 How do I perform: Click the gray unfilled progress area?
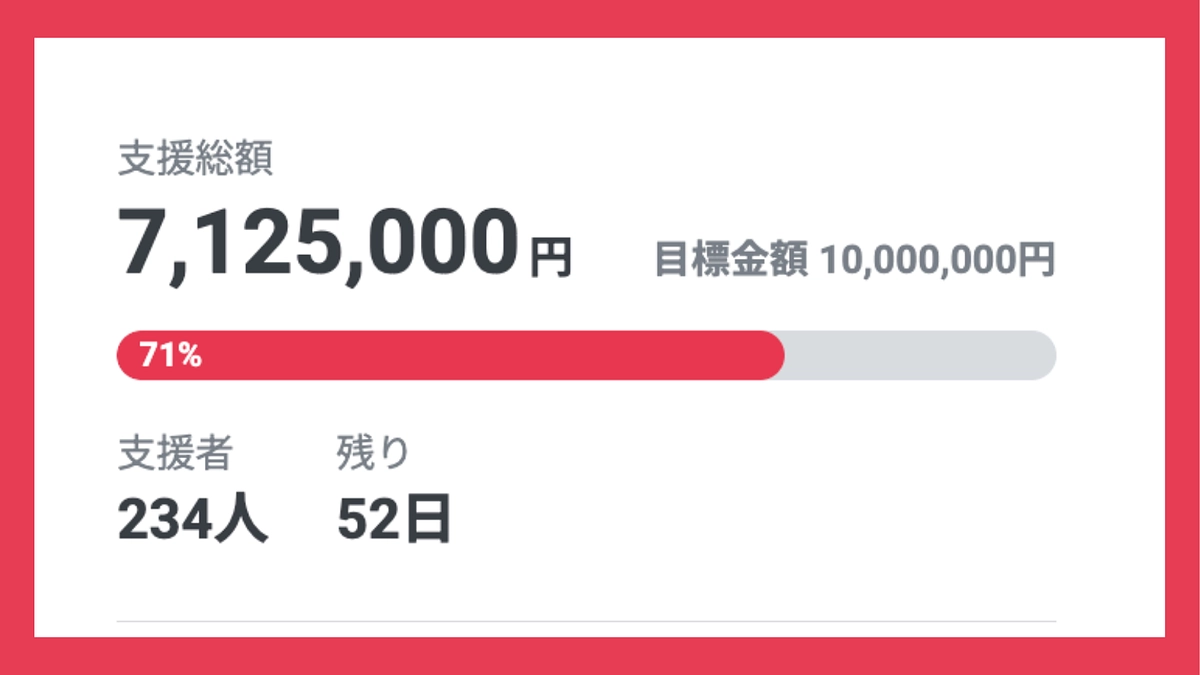pos(920,355)
